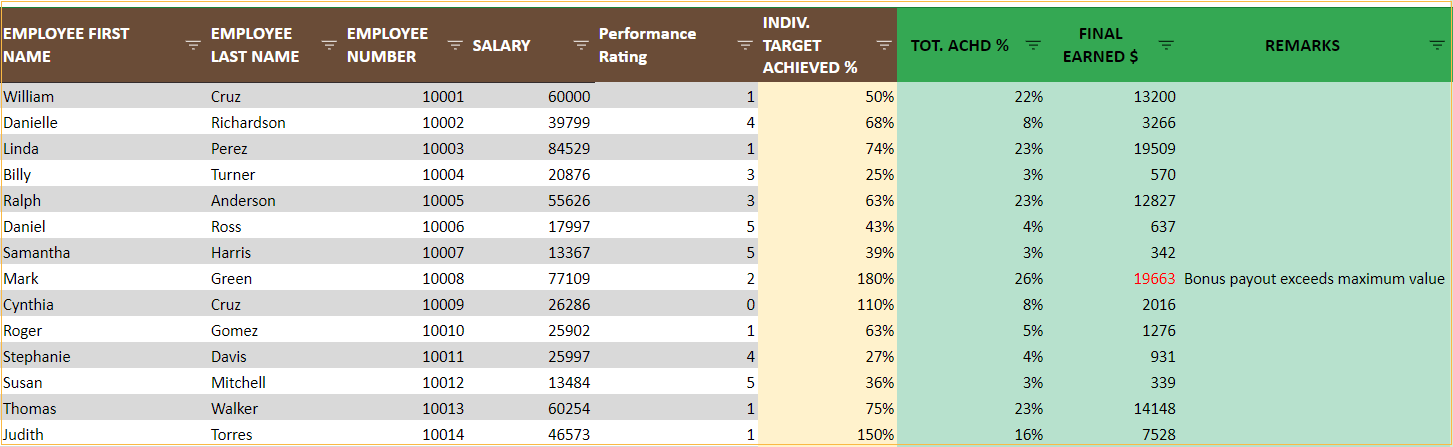Select last name cell Ross
Screen dimensions: 1453x447
click(276, 227)
